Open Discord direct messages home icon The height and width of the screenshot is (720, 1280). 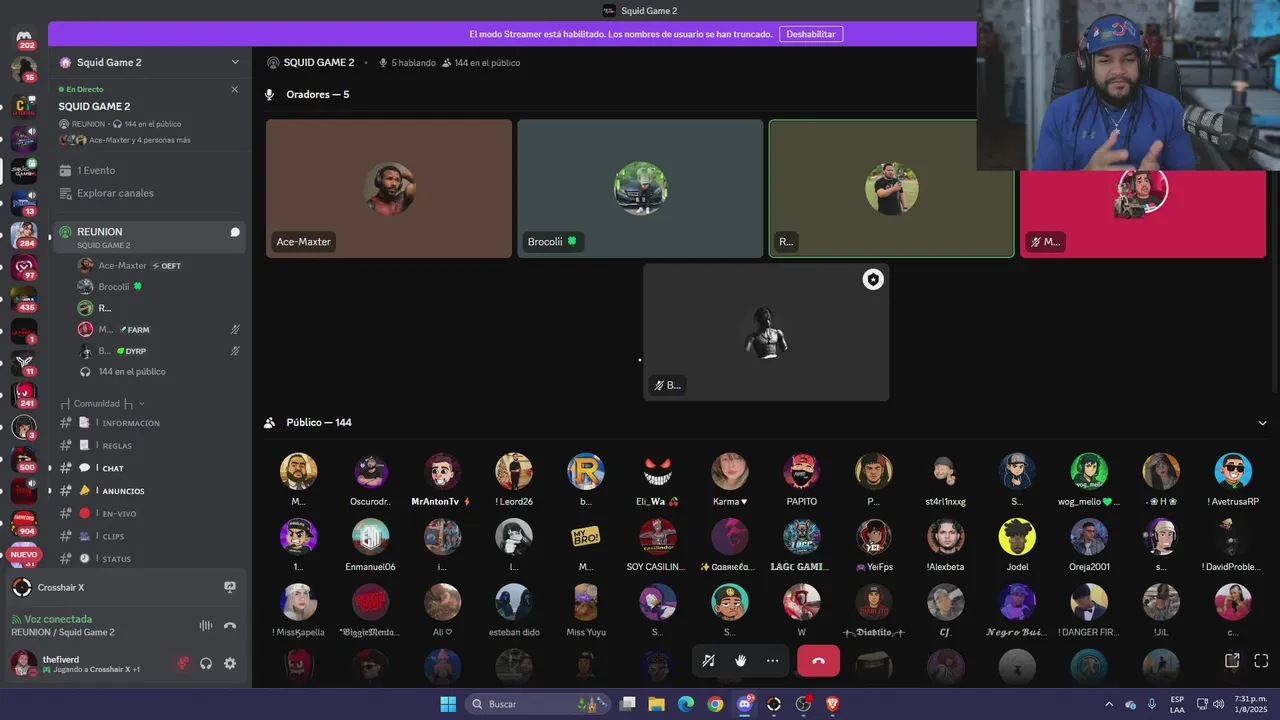pyautogui.click(x=24, y=38)
